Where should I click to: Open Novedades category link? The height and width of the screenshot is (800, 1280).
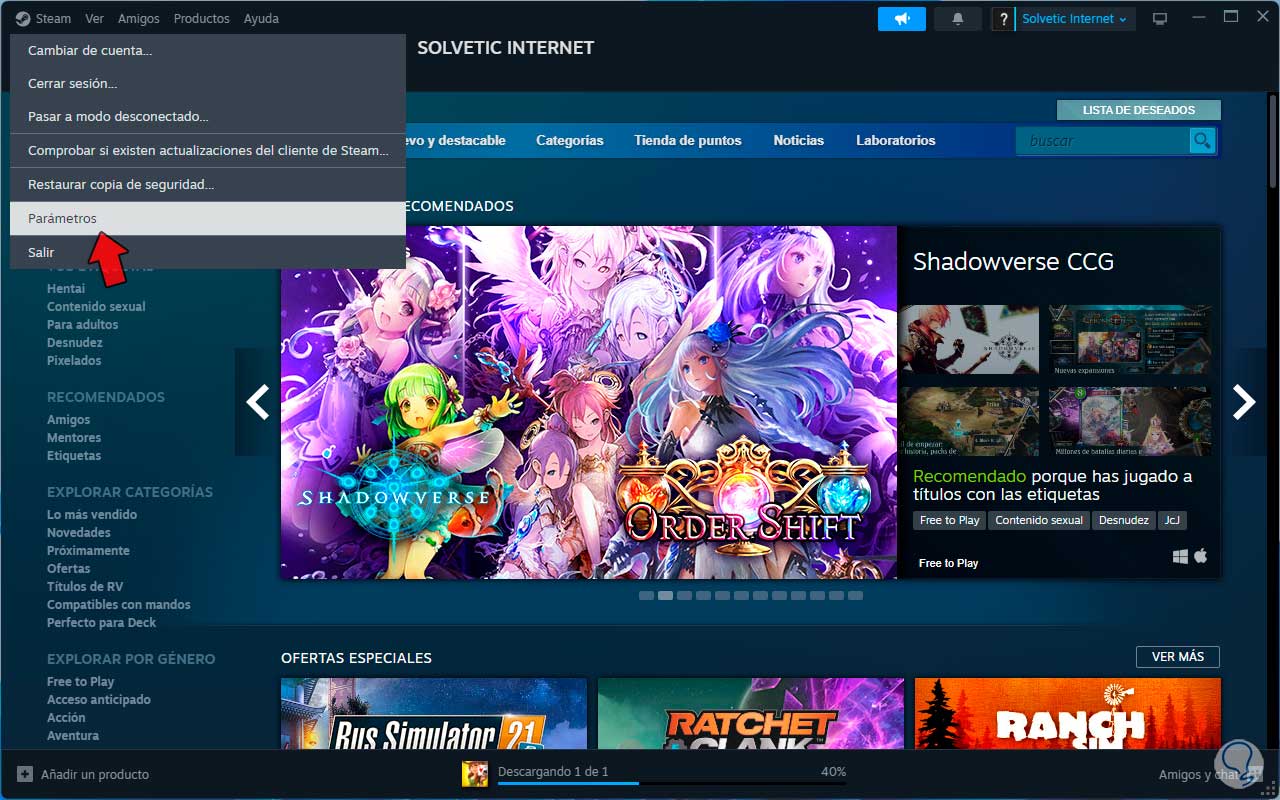click(79, 533)
